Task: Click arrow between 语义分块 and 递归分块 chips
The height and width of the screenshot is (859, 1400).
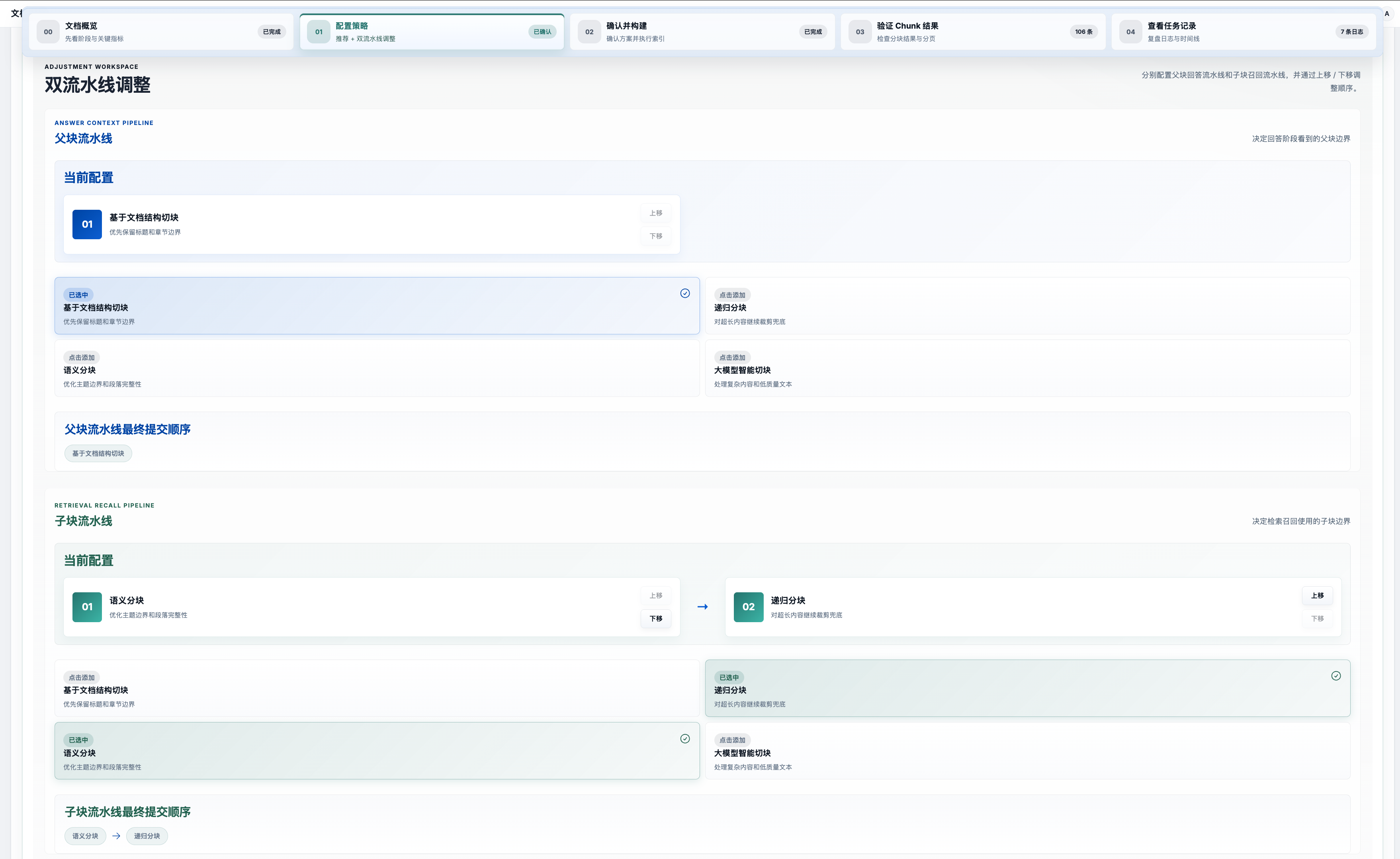Action: click(x=116, y=836)
